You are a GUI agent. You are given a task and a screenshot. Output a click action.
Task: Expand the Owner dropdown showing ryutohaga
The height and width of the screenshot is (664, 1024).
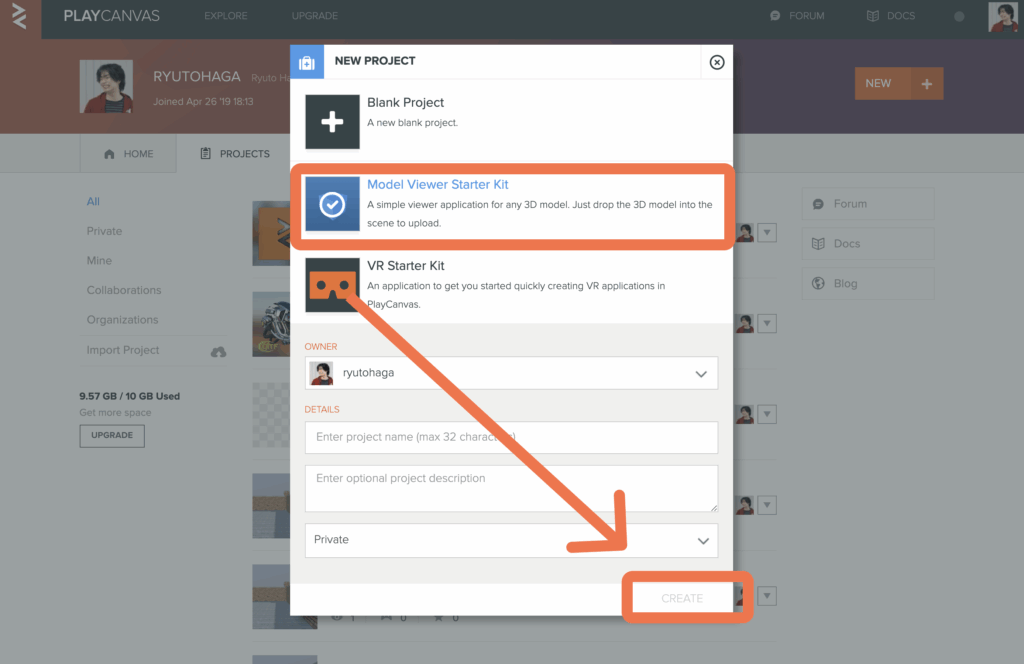tap(511, 373)
